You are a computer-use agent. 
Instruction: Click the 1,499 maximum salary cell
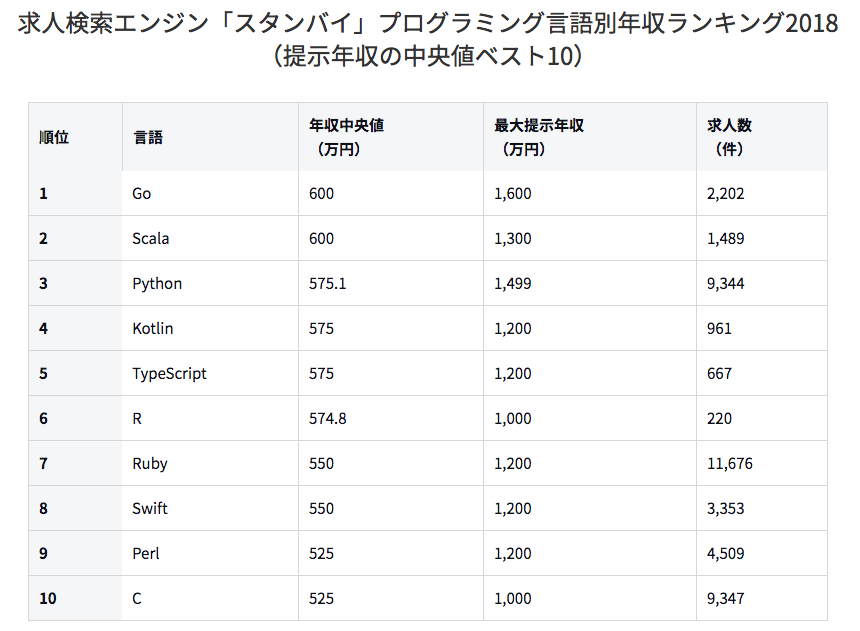point(513,284)
